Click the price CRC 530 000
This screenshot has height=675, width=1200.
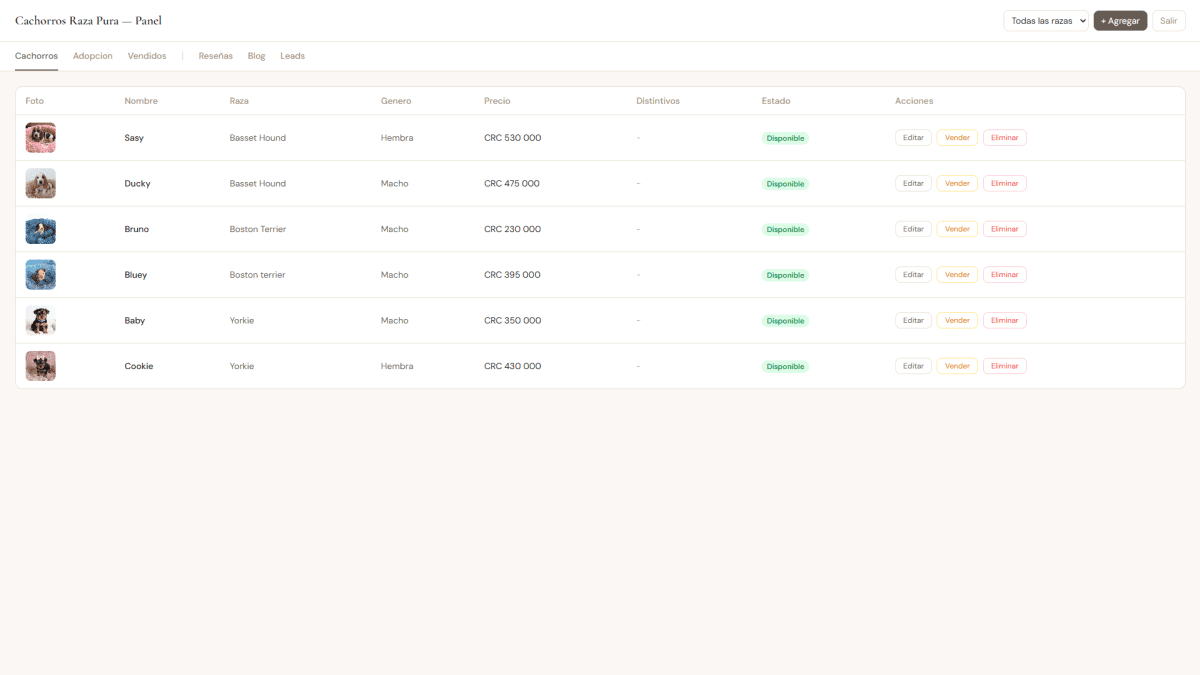(x=513, y=138)
